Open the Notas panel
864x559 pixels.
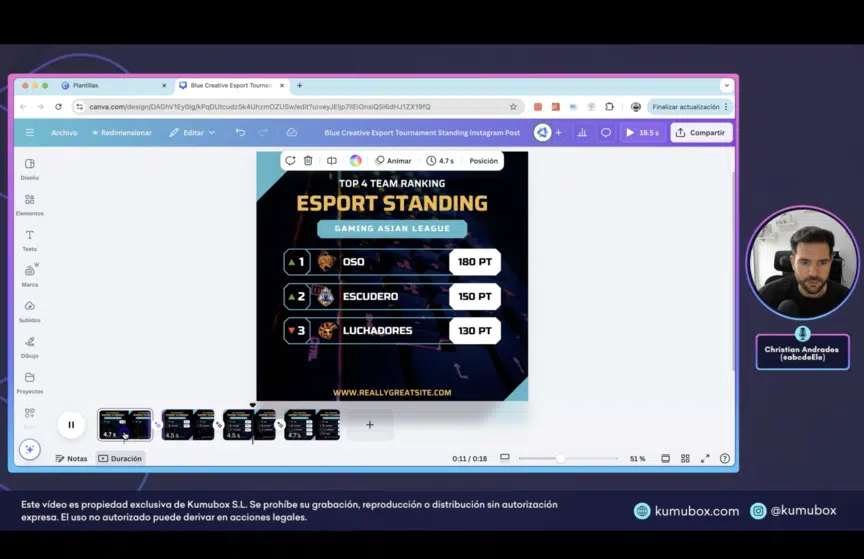(x=71, y=458)
